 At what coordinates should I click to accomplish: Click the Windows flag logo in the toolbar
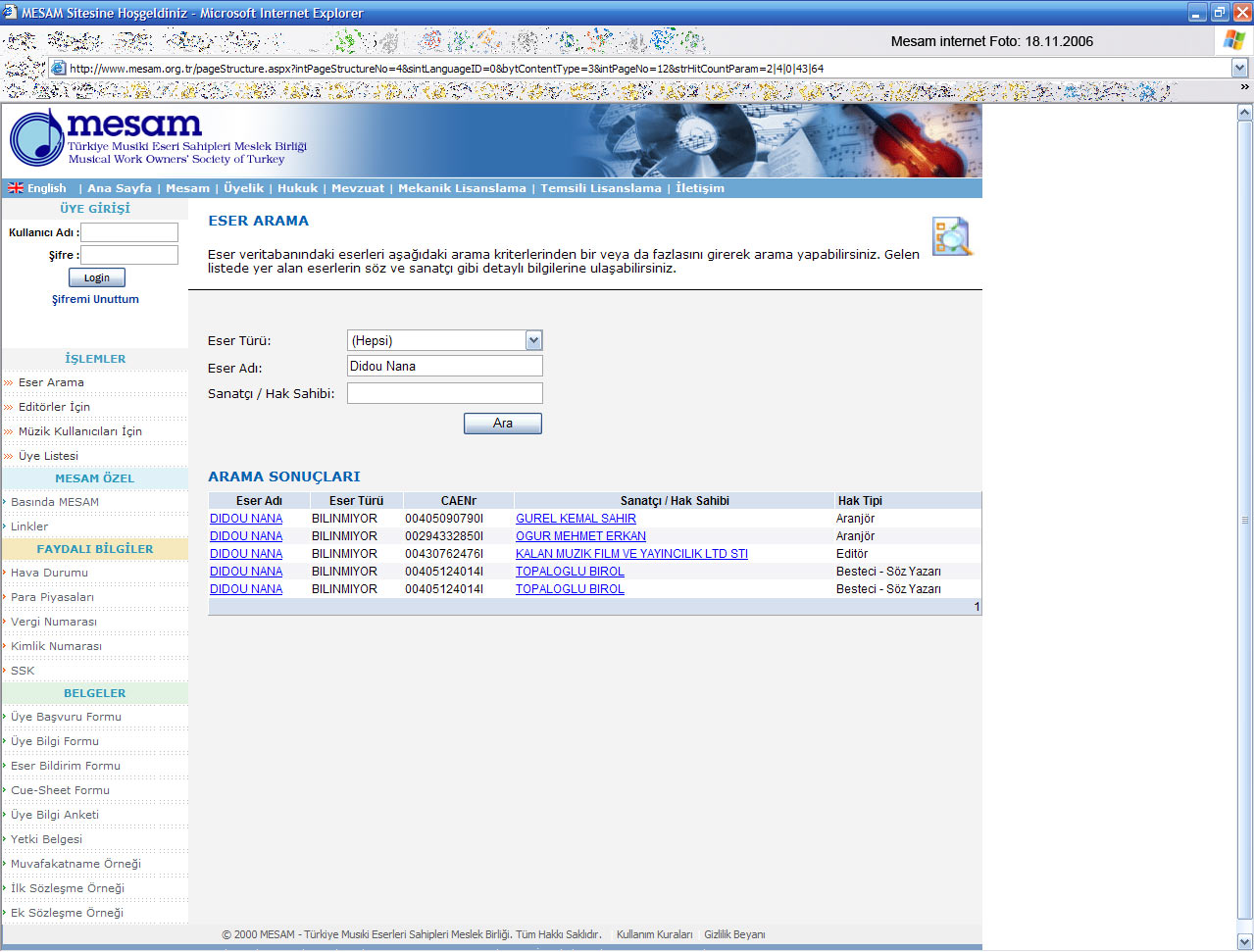(1232, 40)
